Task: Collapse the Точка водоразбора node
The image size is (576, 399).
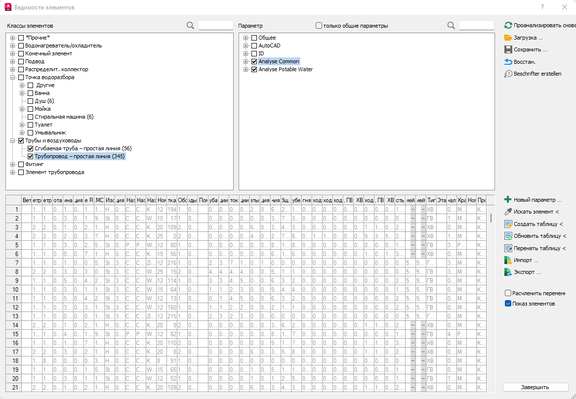Action: point(13,77)
